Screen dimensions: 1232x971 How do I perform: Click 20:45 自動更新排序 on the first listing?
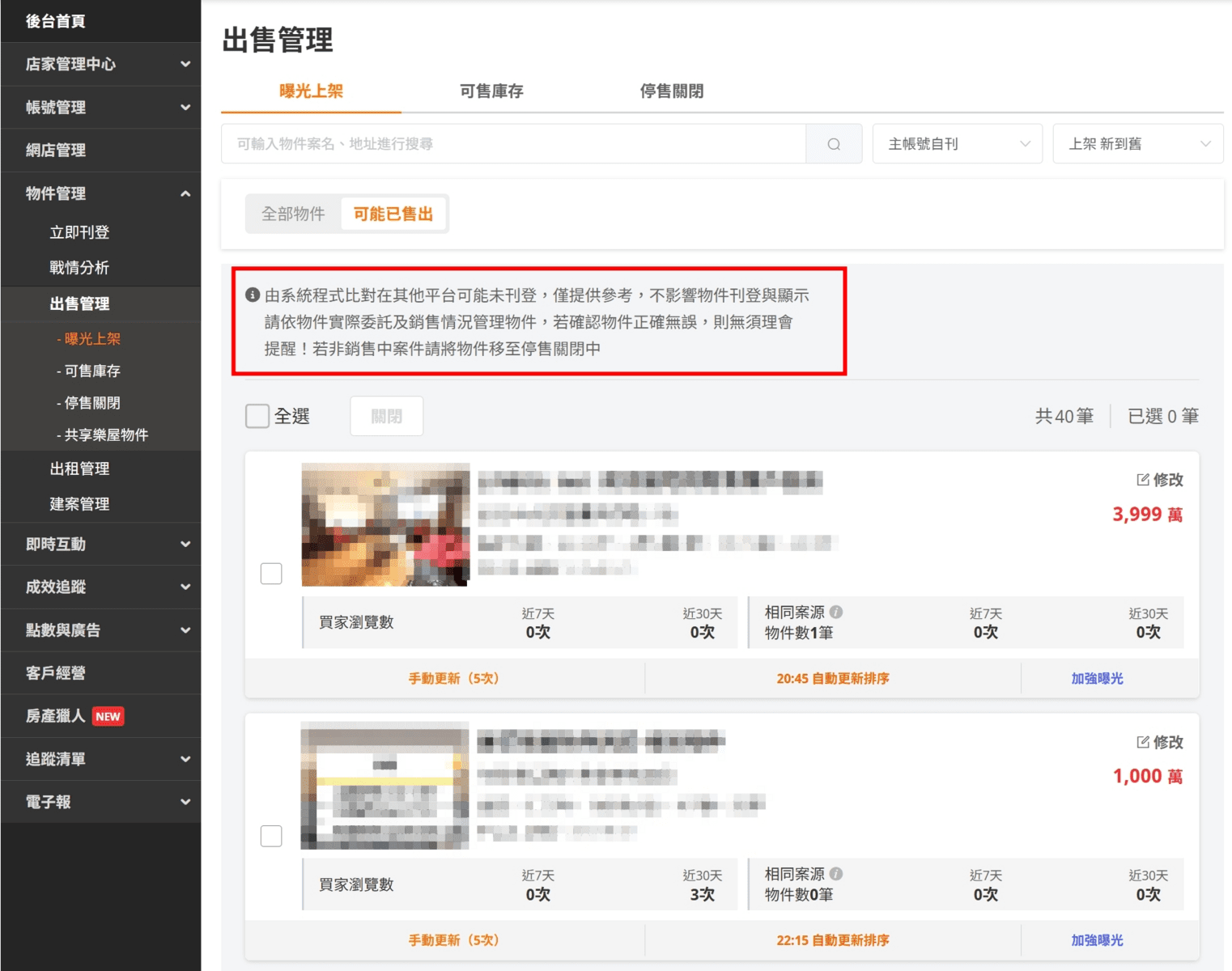(x=833, y=678)
